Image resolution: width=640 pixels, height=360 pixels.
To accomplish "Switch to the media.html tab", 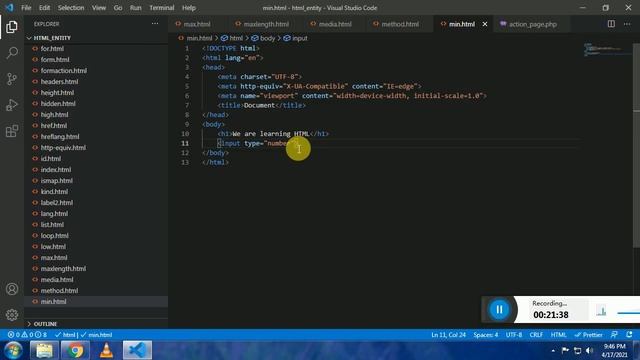I will [335, 24].
